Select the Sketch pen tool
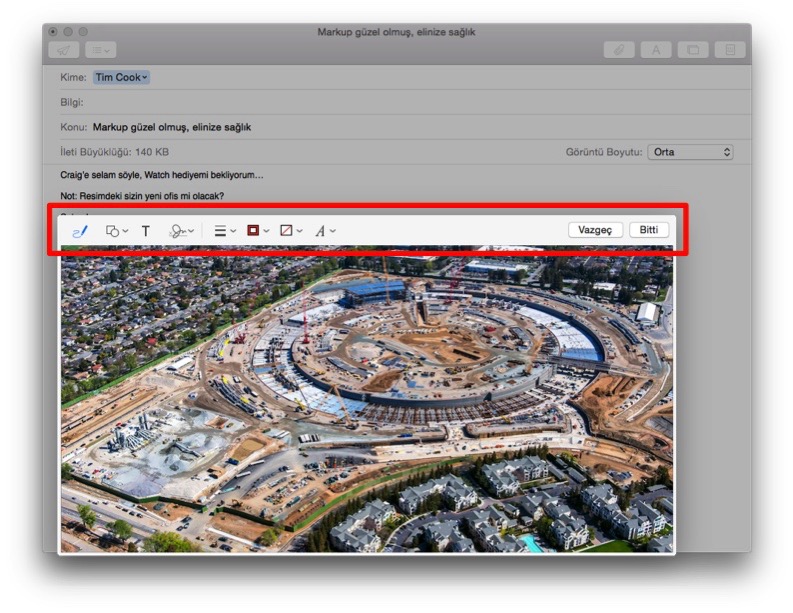 80,230
